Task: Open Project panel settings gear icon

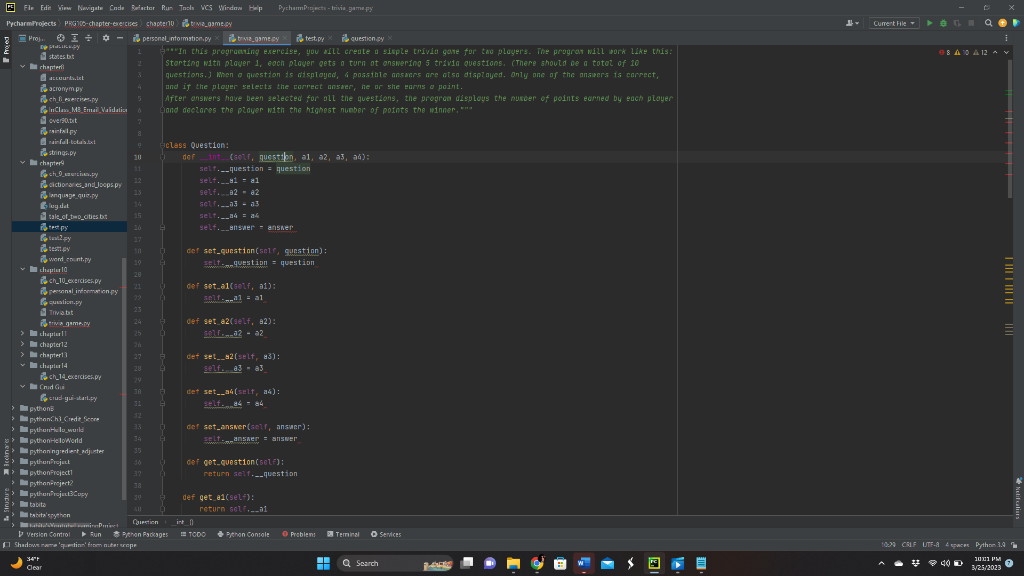Action: pyautogui.click(x=106, y=38)
